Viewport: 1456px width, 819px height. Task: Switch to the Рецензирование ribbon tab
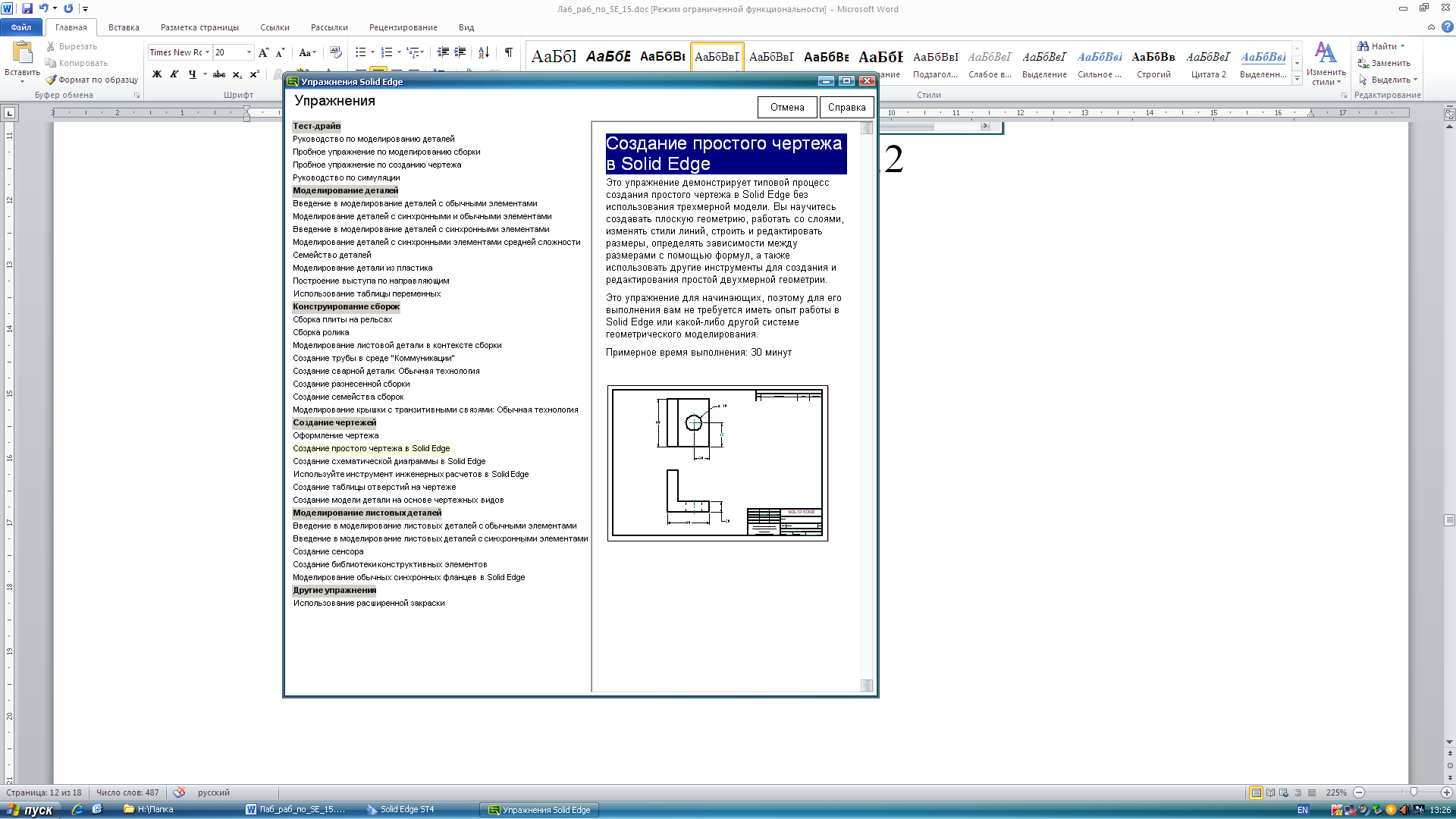403,27
